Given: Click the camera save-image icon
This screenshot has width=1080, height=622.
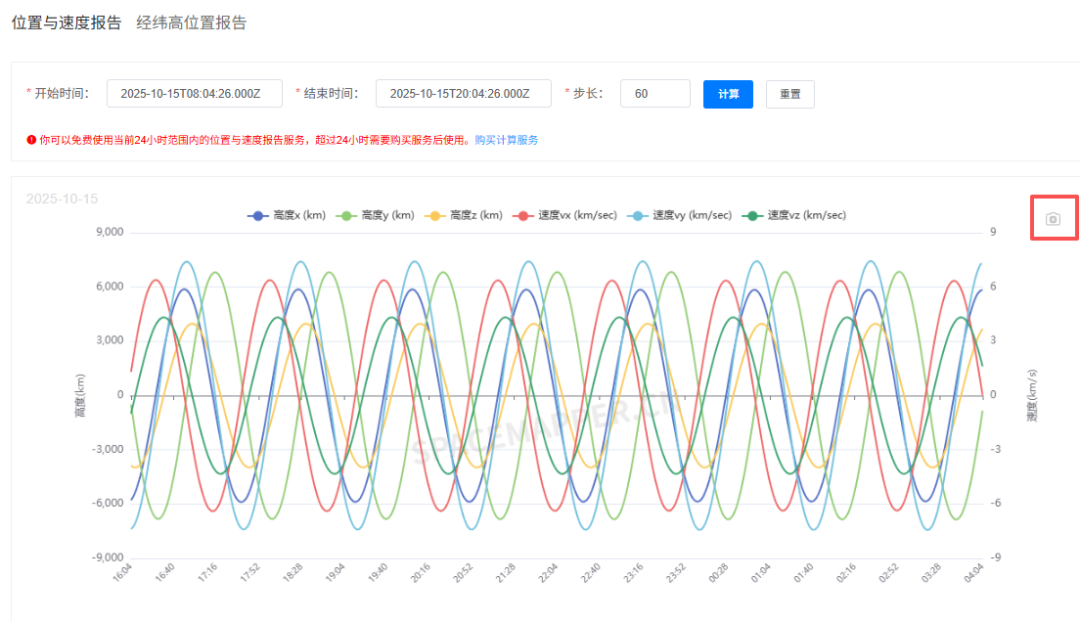Looking at the screenshot, I should point(1052,219).
